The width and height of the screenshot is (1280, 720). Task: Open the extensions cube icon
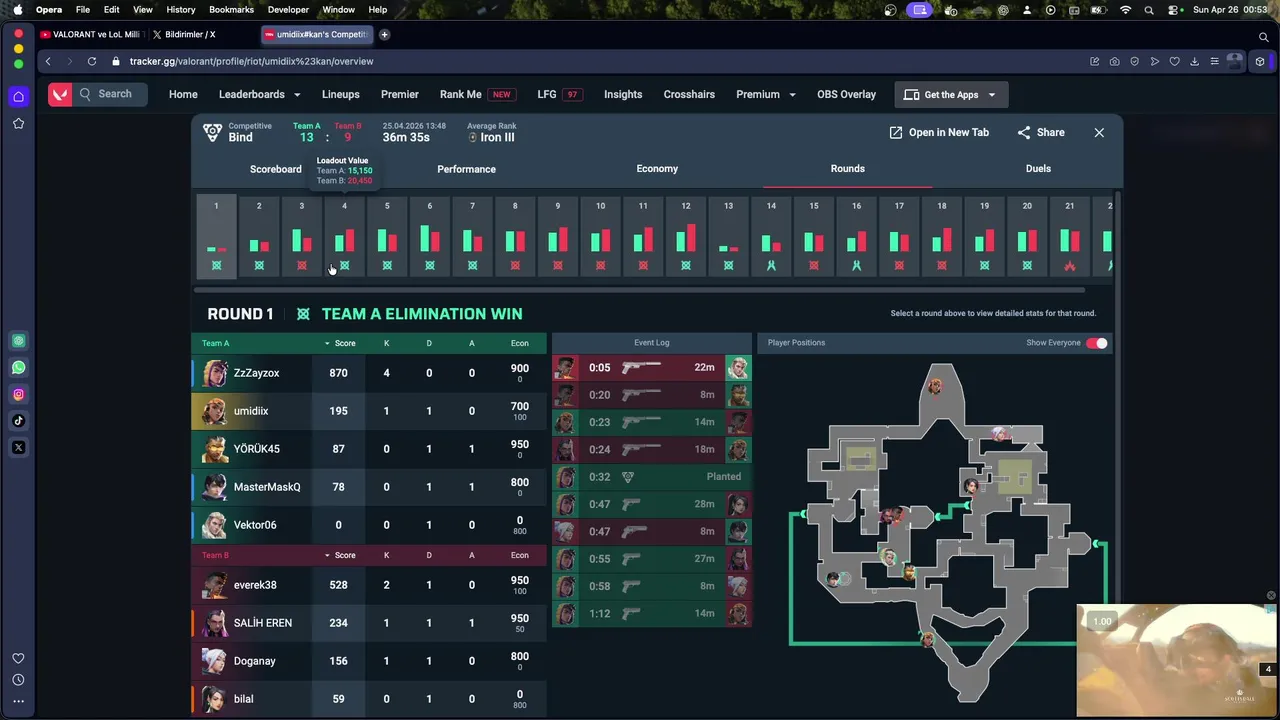pos(1260,61)
